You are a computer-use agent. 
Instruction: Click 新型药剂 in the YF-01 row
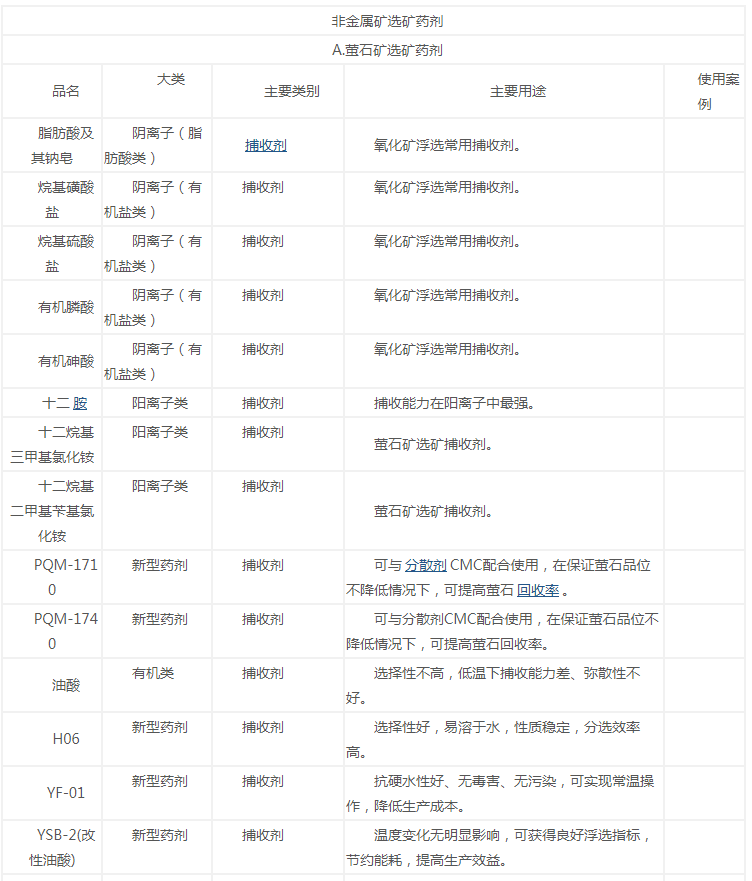click(160, 780)
